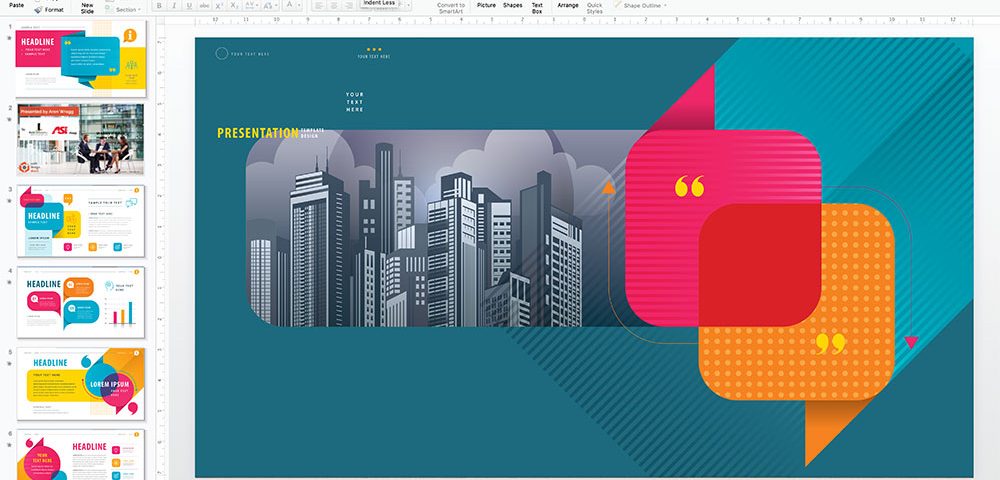Click the Bold formatting button
The width and height of the screenshot is (1000, 480).
coord(159,5)
